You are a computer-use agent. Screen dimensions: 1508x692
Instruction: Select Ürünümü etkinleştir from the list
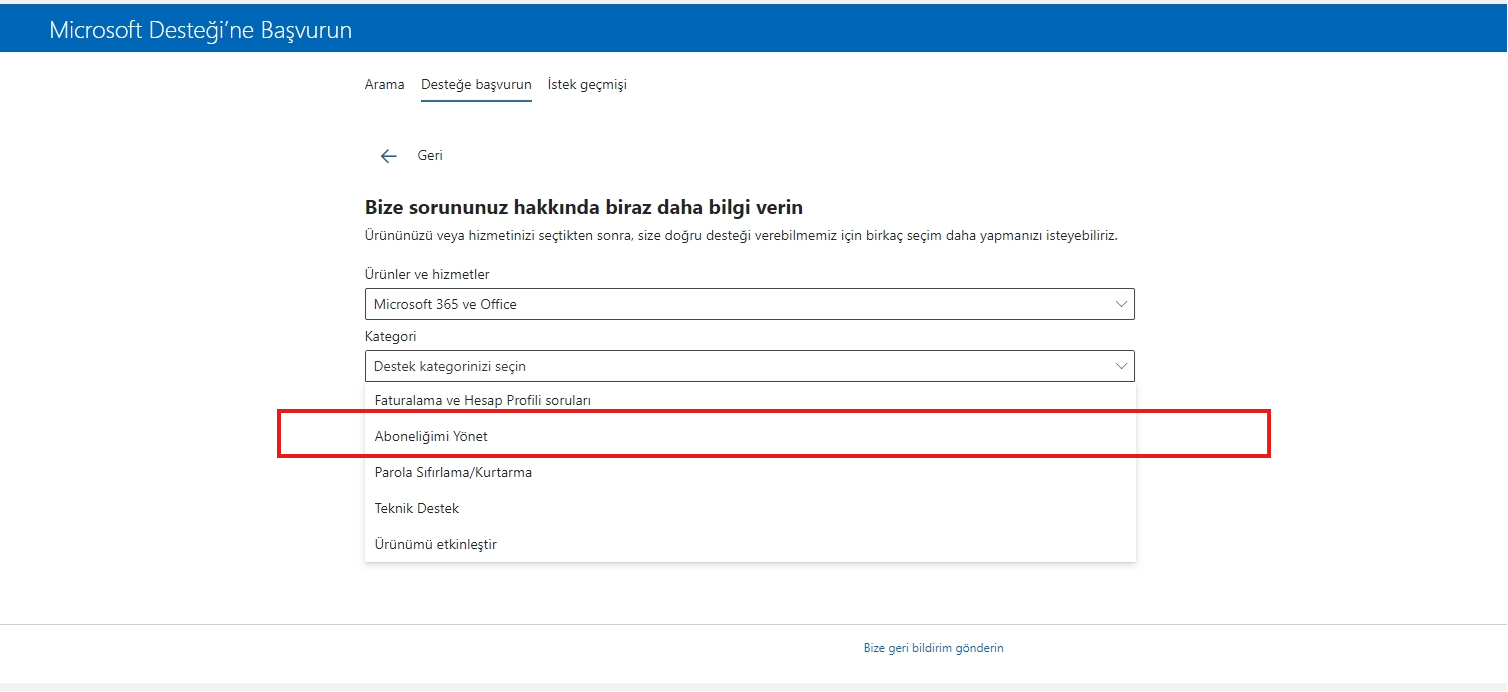click(750, 544)
